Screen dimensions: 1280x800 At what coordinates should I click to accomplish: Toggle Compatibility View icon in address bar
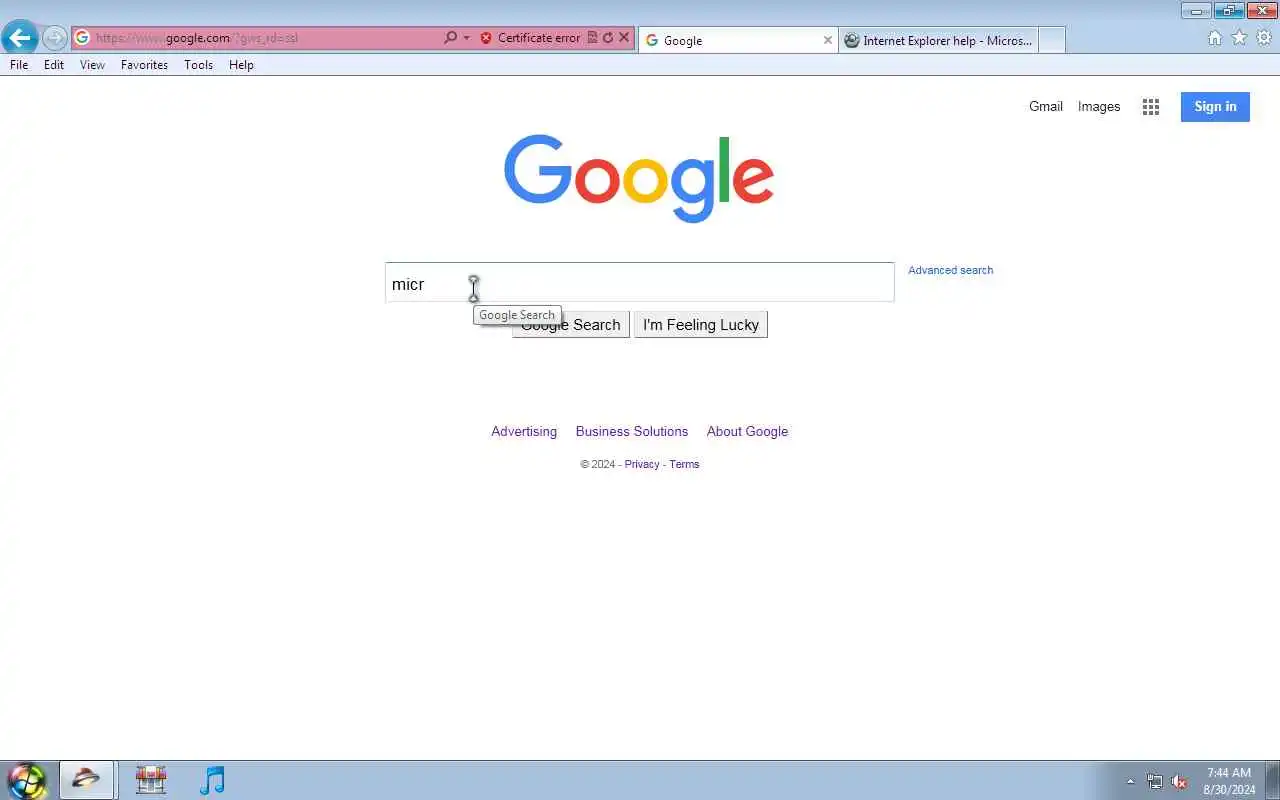click(592, 38)
